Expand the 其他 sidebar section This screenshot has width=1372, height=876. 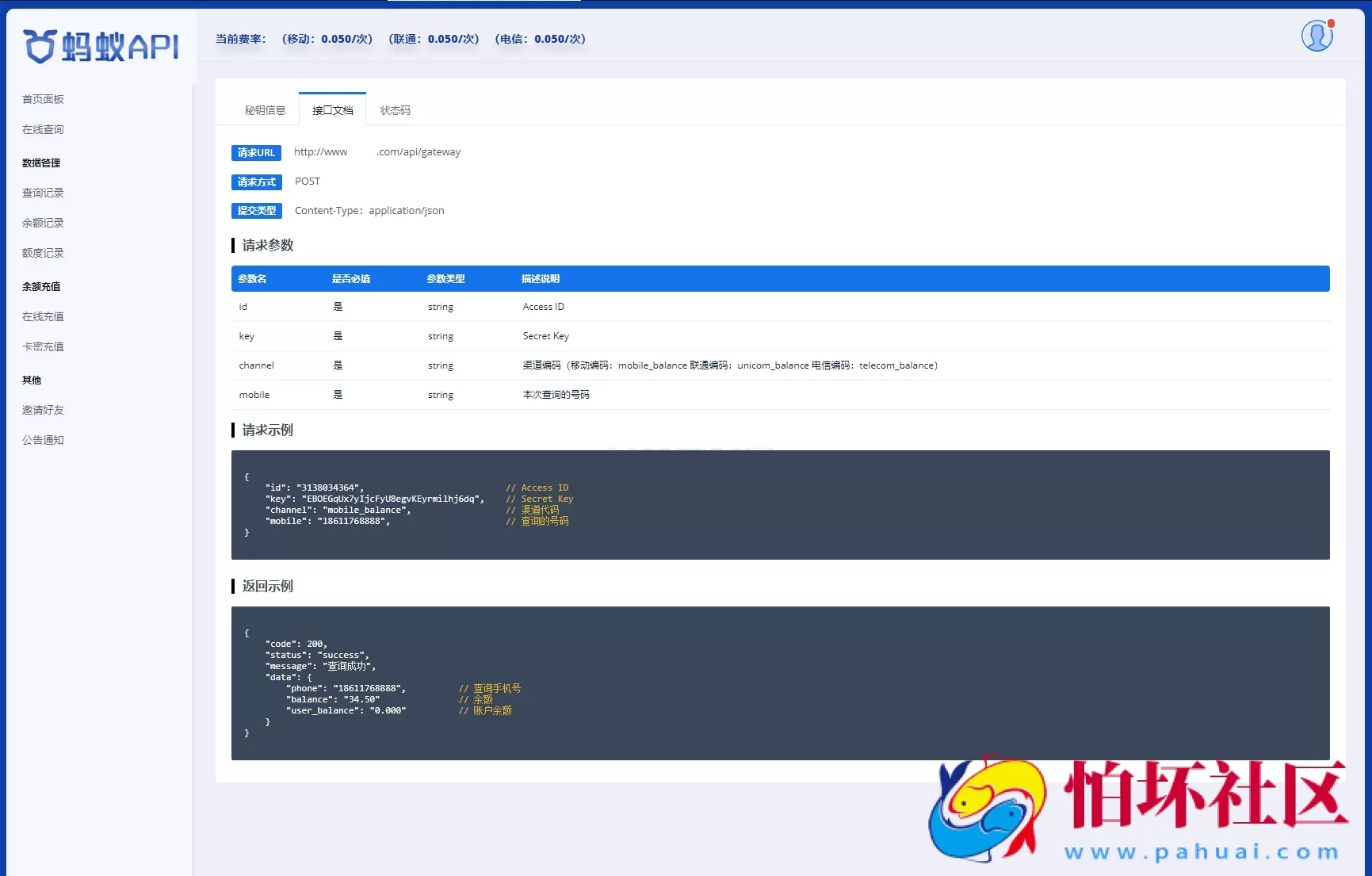click(32, 380)
